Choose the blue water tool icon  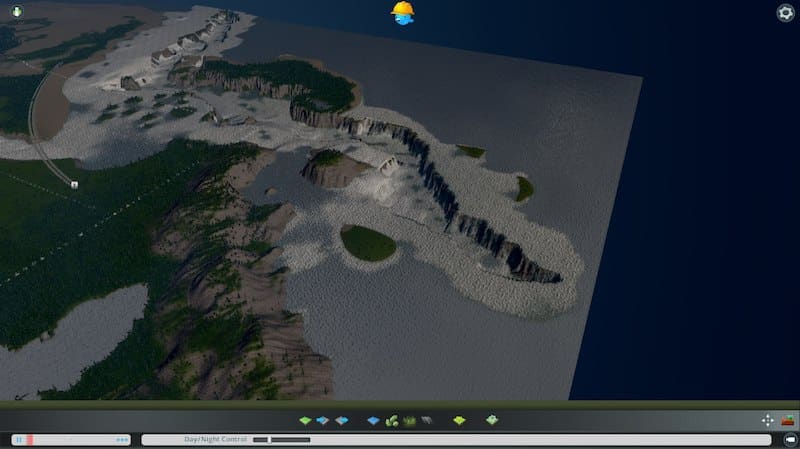pos(373,421)
